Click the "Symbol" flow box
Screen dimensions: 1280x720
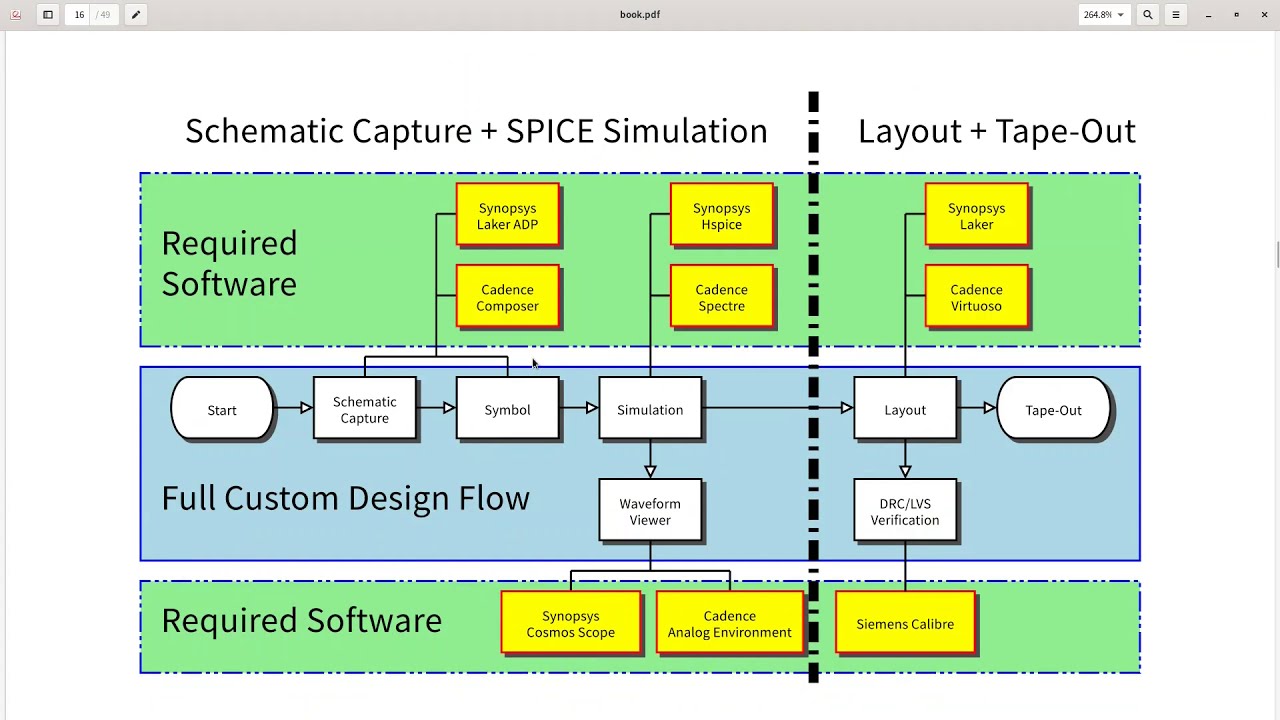(507, 409)
